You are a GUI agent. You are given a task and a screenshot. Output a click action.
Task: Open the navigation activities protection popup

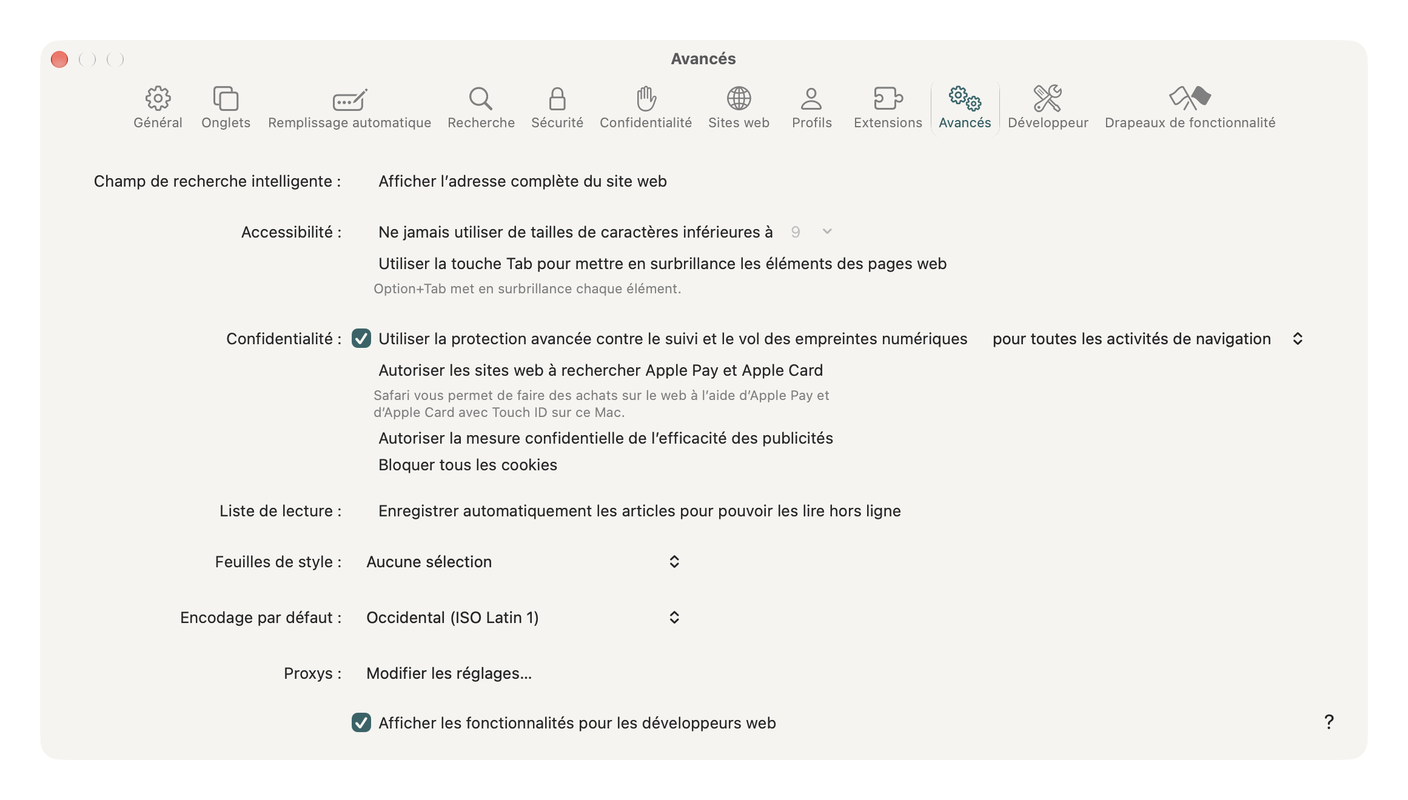point(1147,339)
